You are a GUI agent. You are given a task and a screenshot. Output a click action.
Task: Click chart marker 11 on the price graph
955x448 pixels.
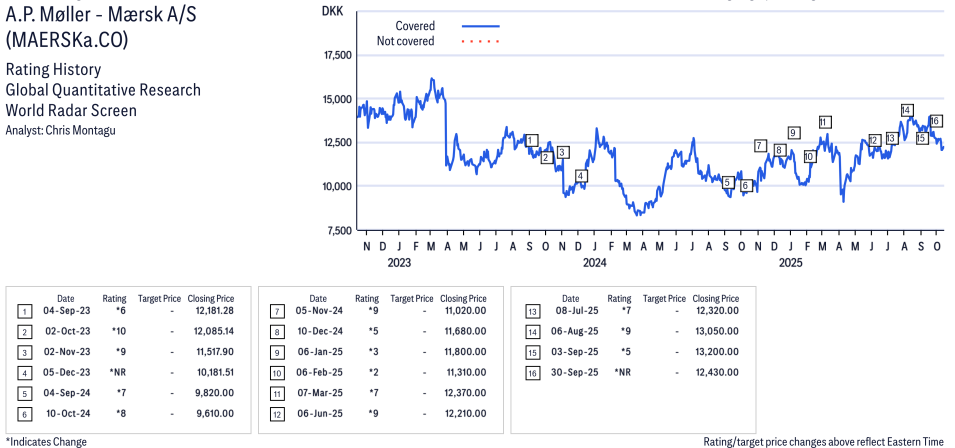pos(824,123)
